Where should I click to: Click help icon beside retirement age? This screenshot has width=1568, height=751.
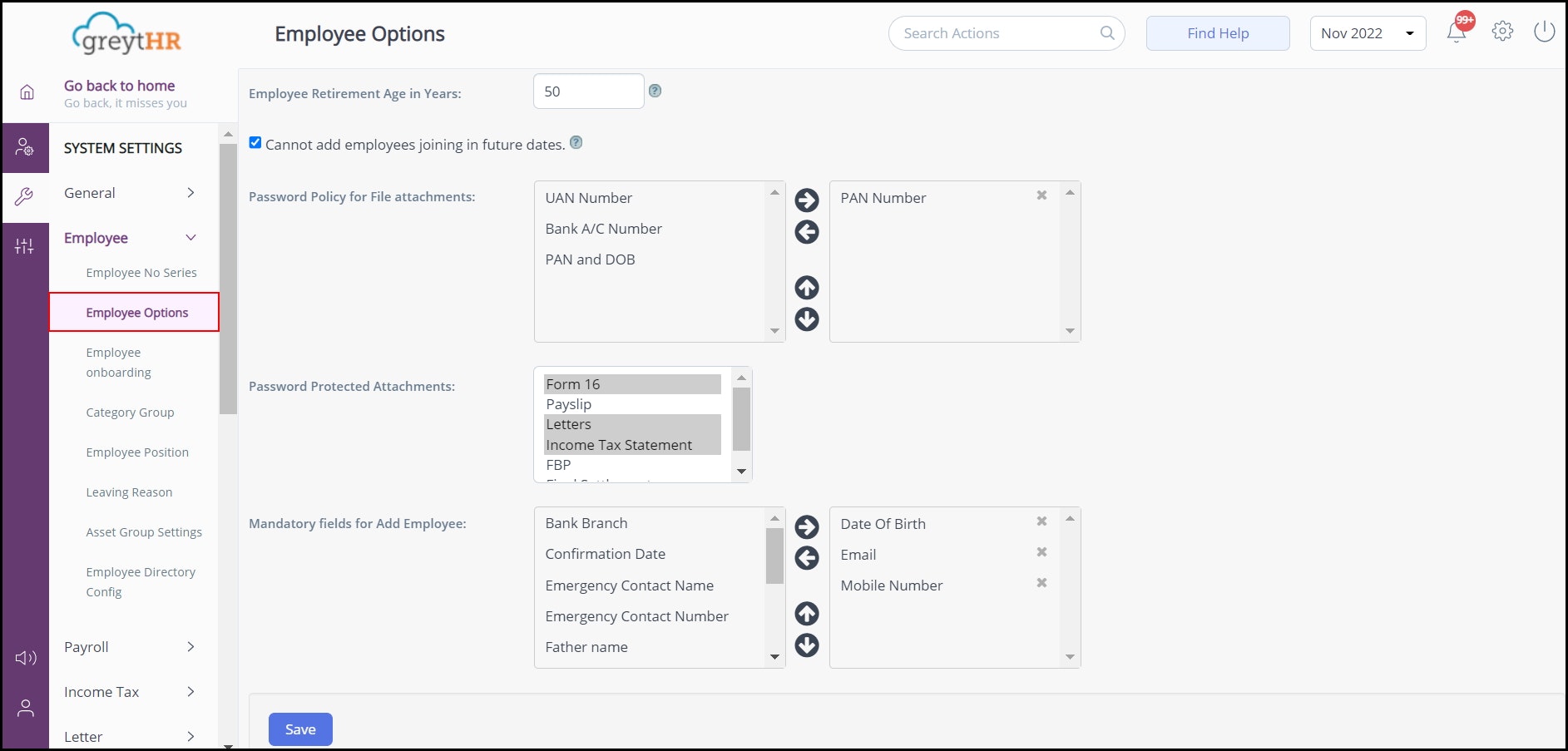pyautogui.click(x=655, y=91)
